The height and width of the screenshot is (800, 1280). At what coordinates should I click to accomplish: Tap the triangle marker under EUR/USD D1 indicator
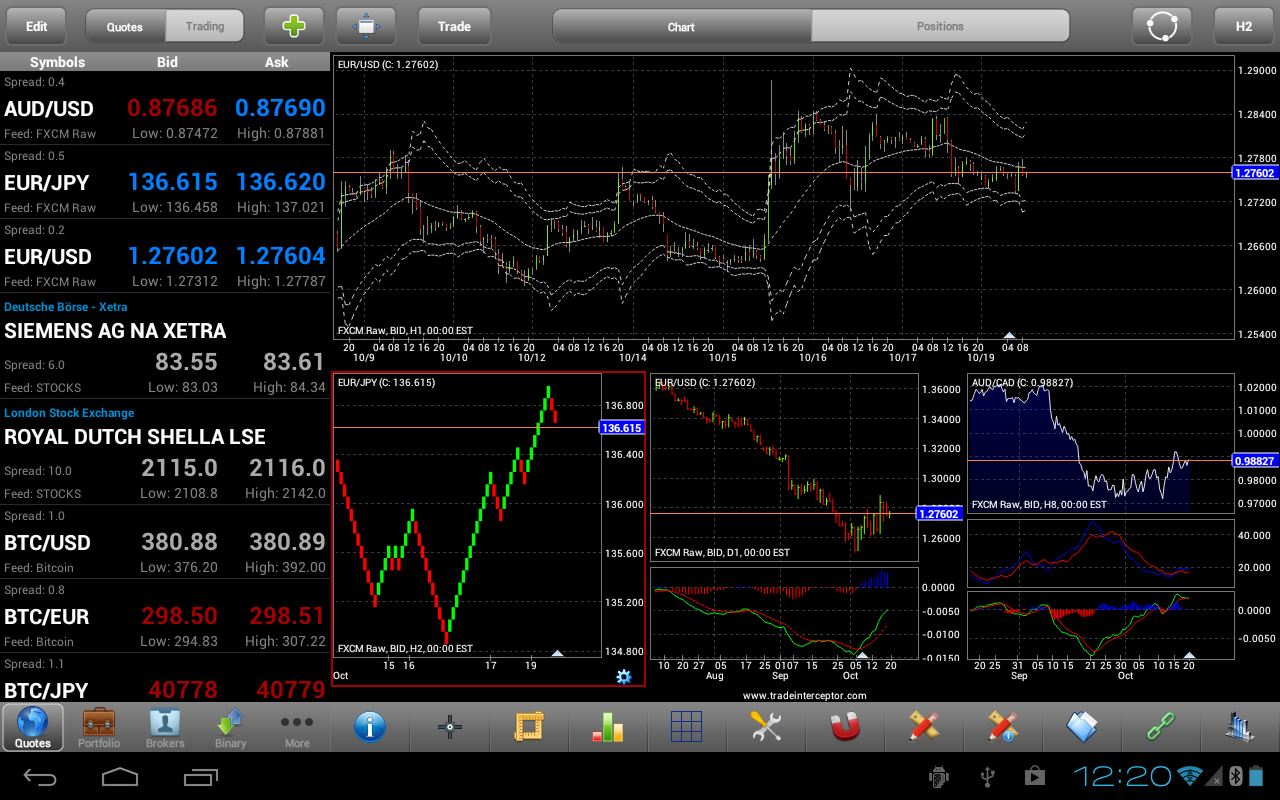click(862, 654)
